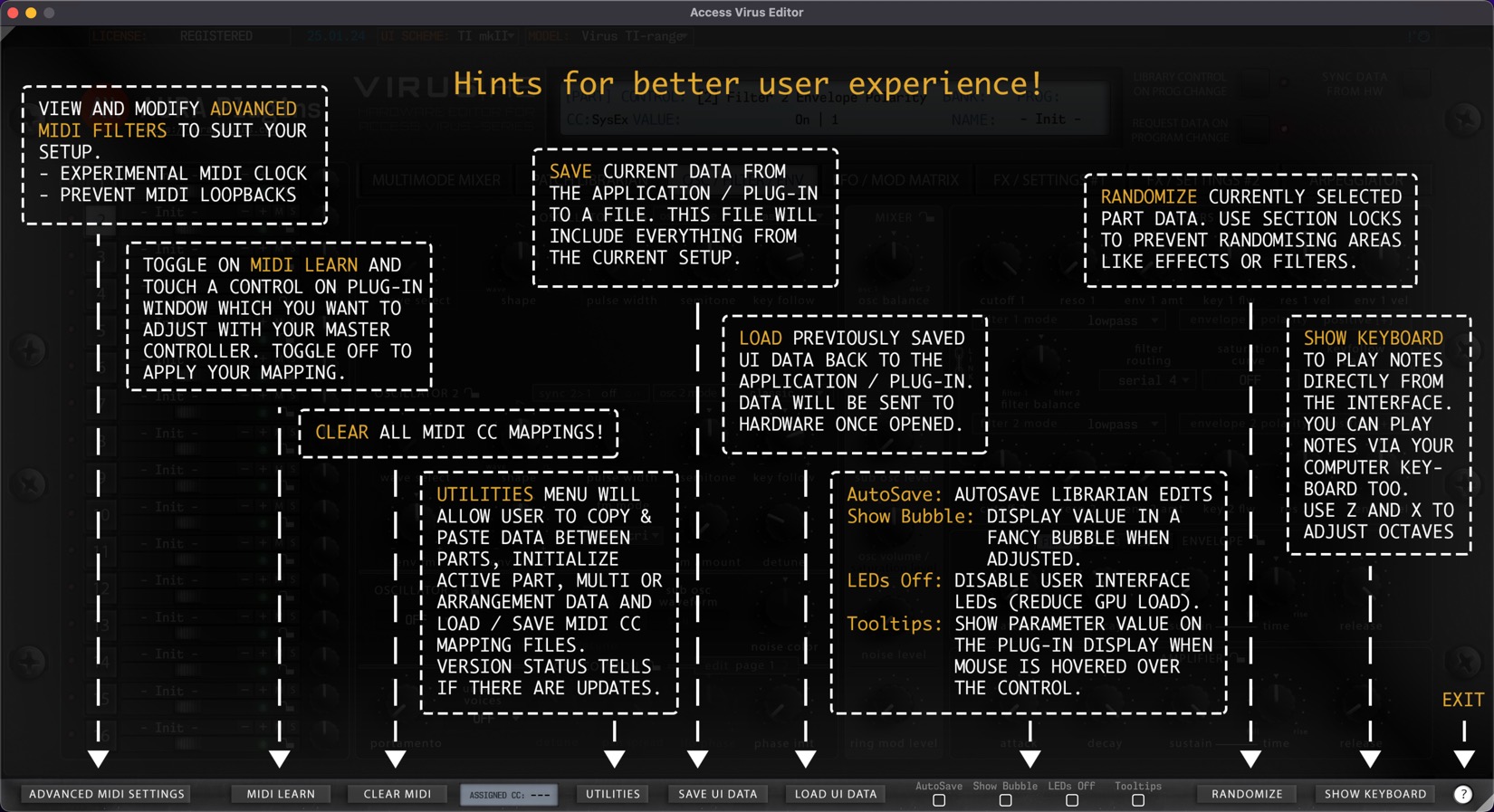Viewport: 1494px width, 812px height.
Task: Open the Model Virus TI-range dropdown
Action: pos(634,36)
